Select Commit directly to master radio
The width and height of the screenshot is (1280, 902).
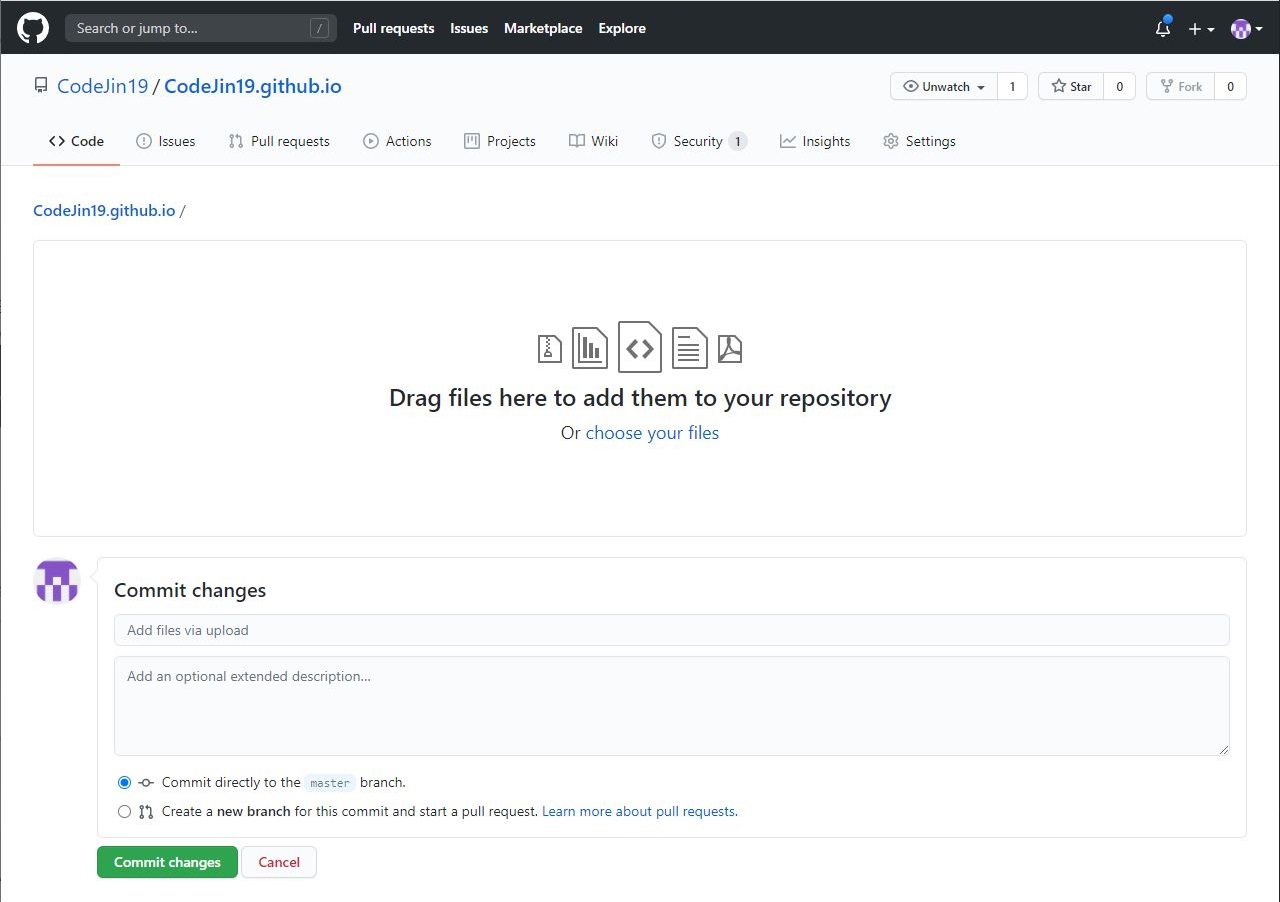coord(124,783)
